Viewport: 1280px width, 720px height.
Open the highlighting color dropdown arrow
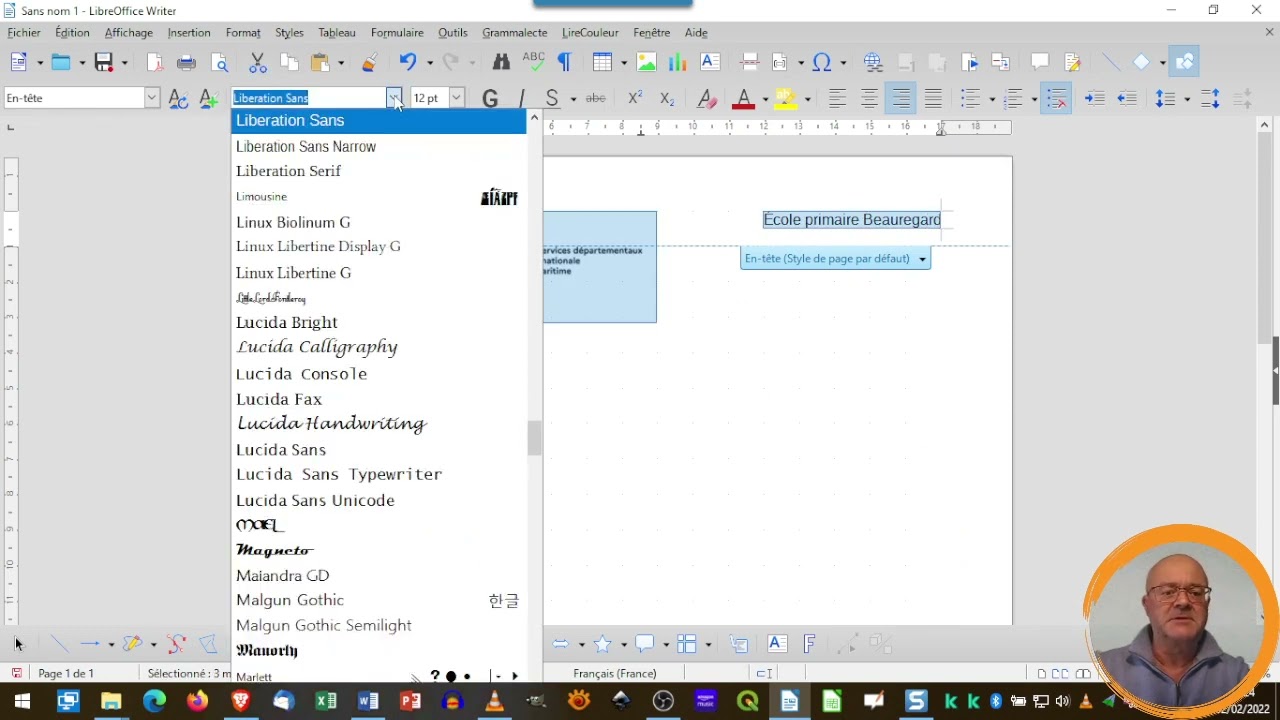pyautogui.click(x=807, y=98)
